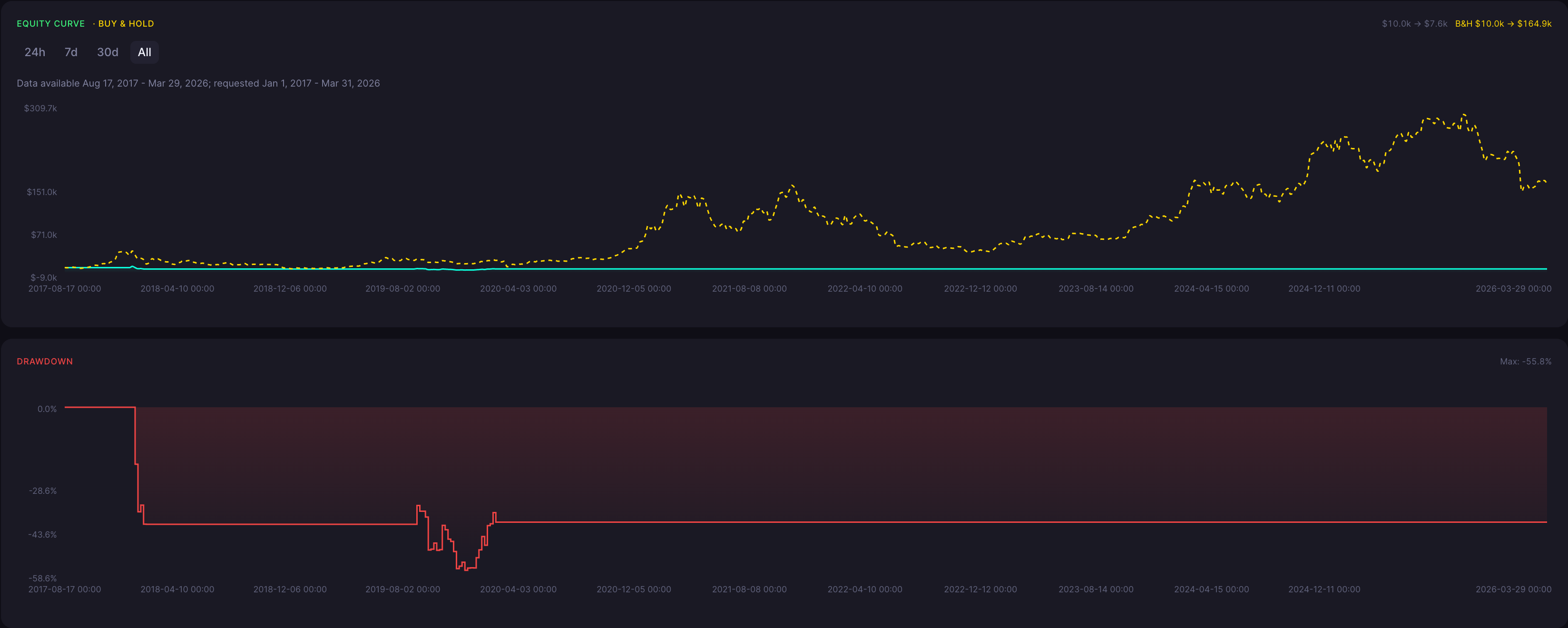Click the -43.6% drawdown axis label
The height and width of the screenshot is (628, 1568).
[43, 535]
